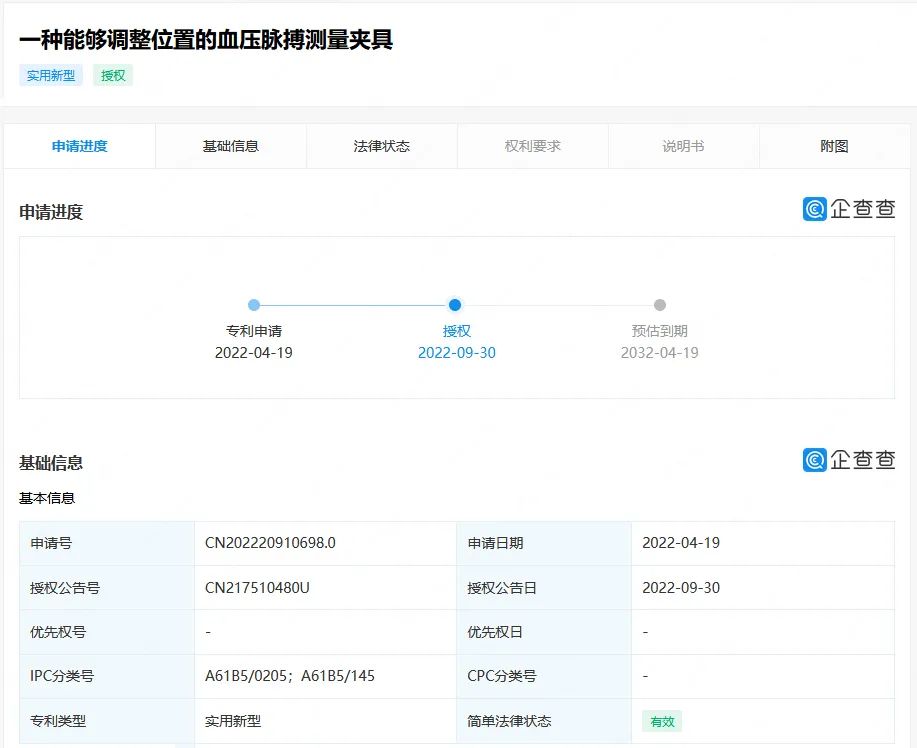The height and width of the screenshot is (748, 917).
Task: Select the gray 预估到期 timeline dot
Action: (660, 305)
